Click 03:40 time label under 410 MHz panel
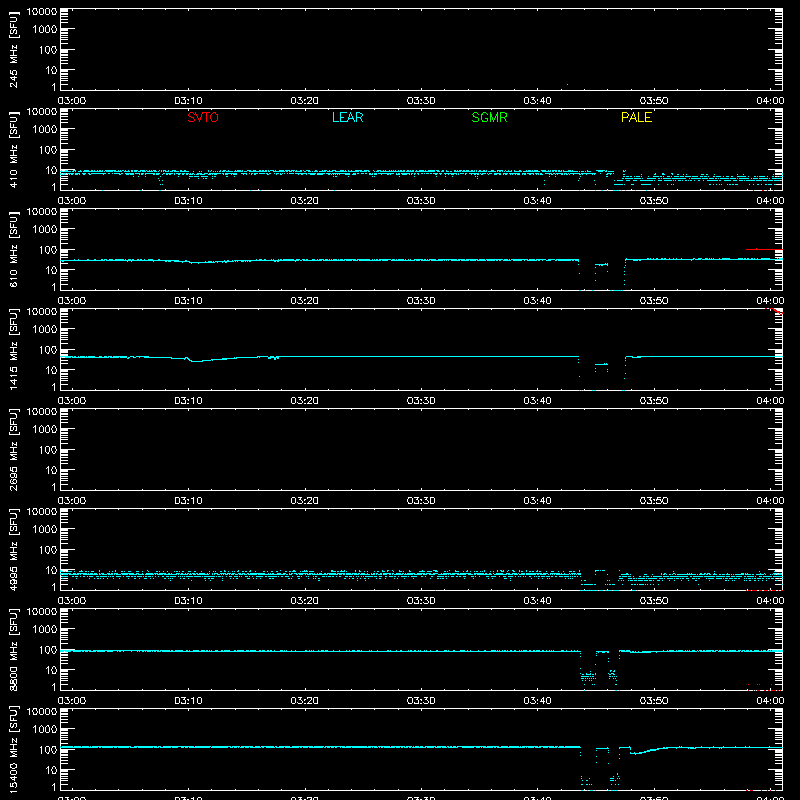The image size is (800, 800). [537, 201]
